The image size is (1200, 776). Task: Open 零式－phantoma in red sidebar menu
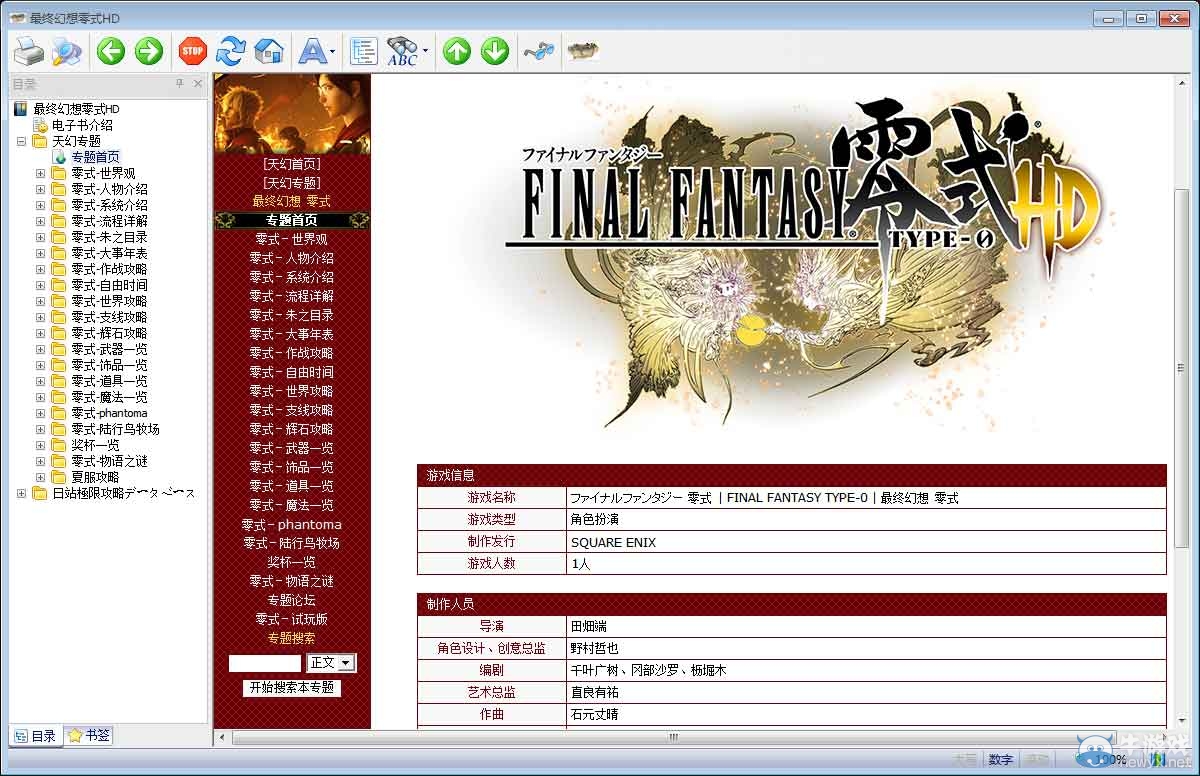[291, 524]
